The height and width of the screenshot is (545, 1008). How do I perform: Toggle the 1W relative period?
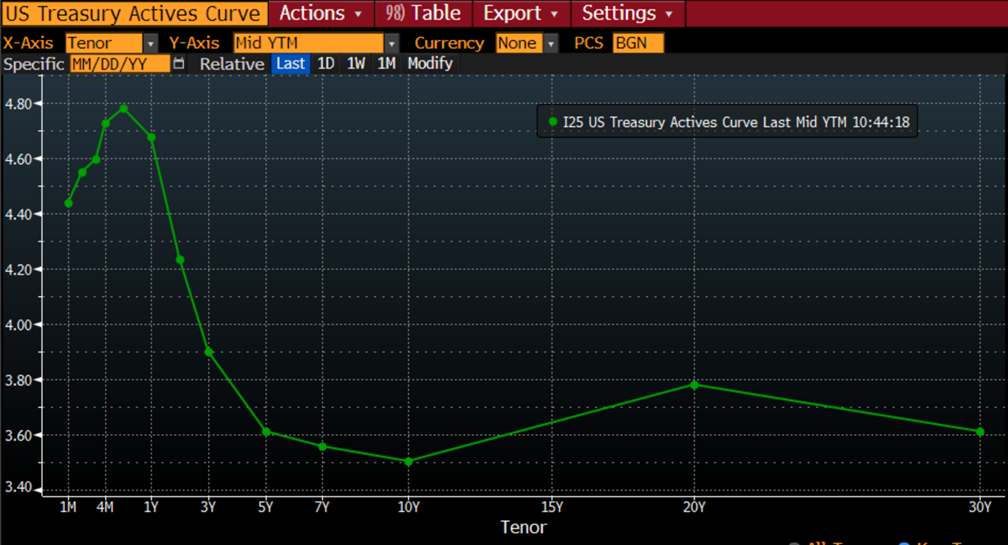pos(356,63)
